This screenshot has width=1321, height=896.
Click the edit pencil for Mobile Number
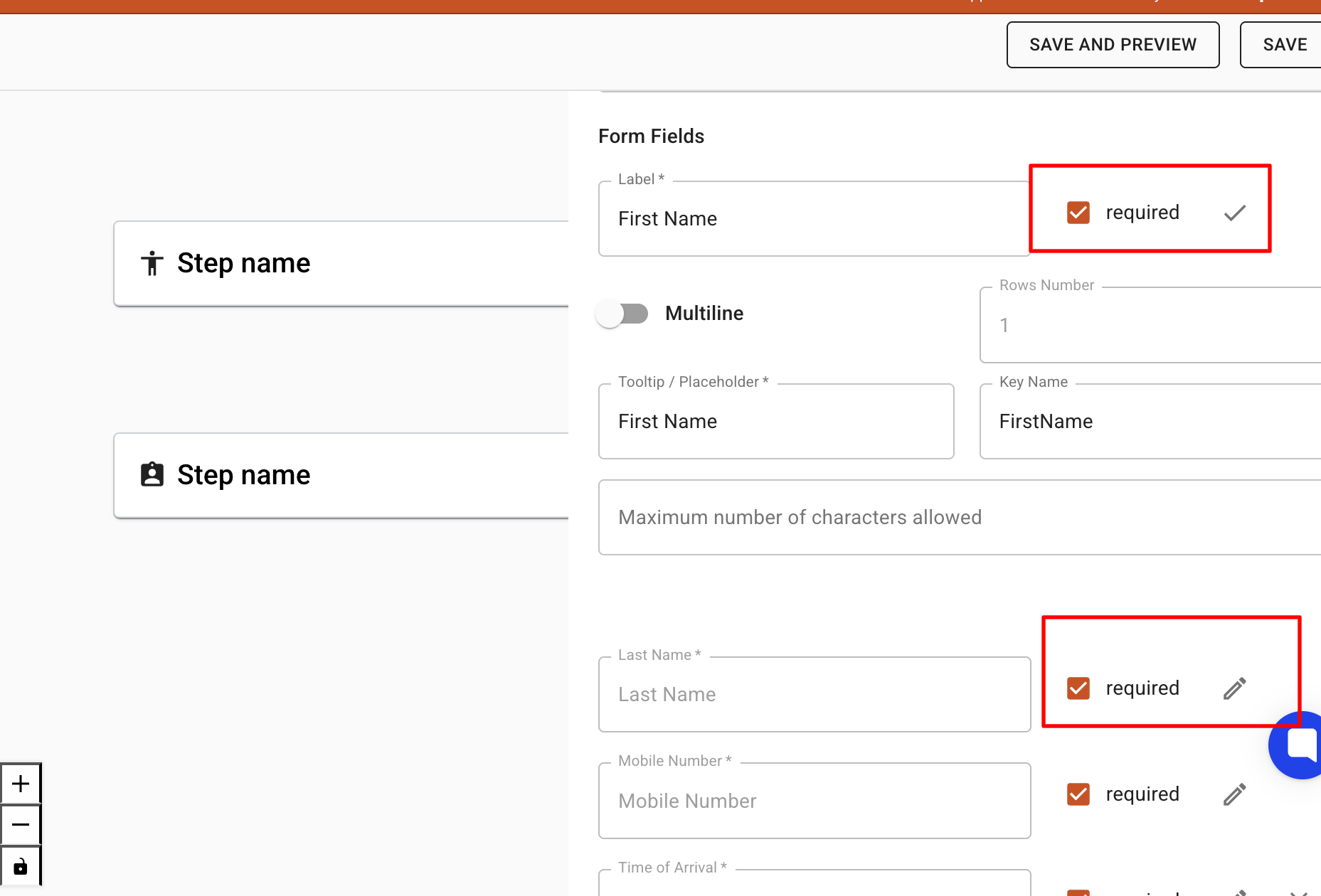[x=1234, y=794]
